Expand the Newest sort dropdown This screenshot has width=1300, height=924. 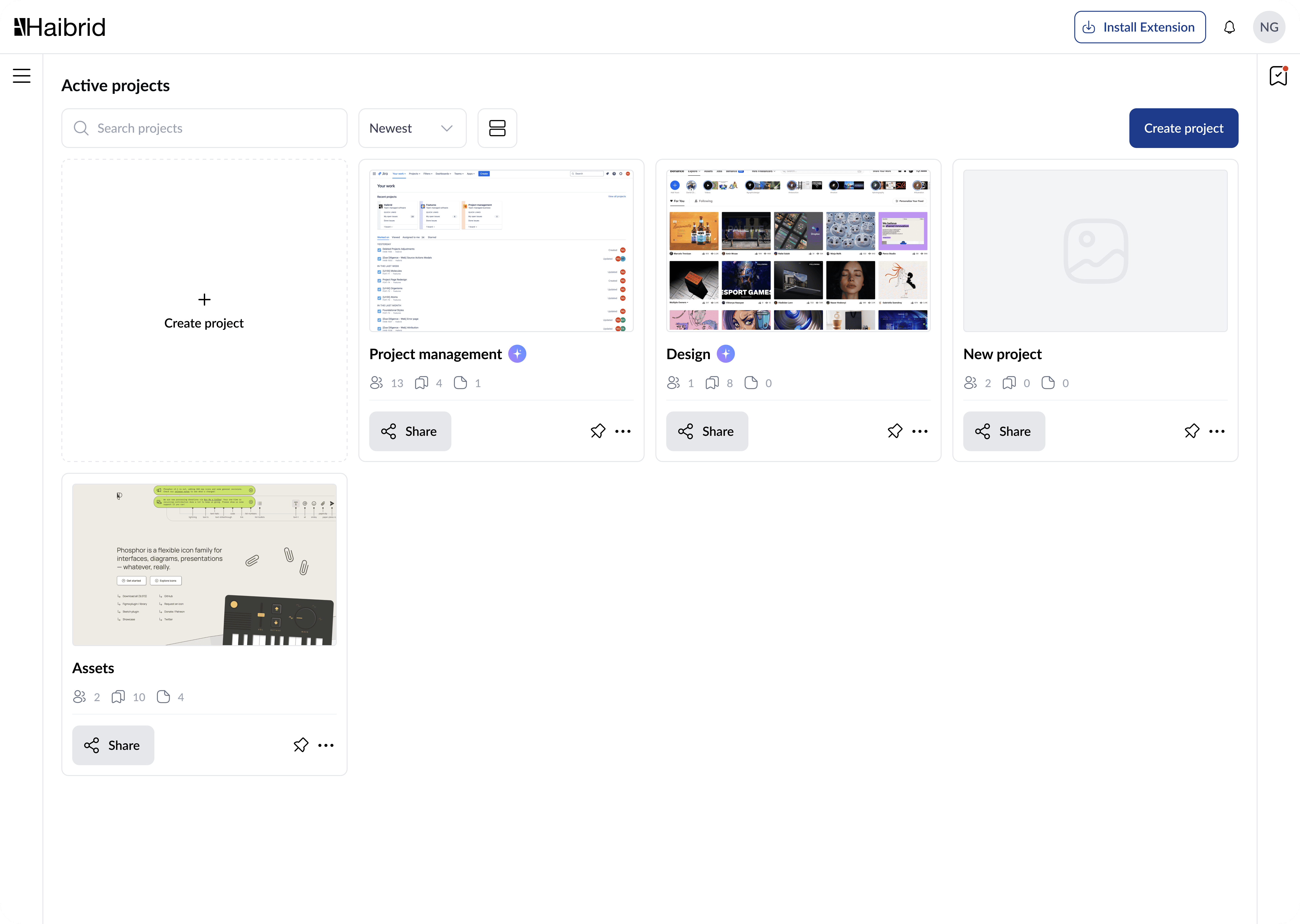point(412,128)
